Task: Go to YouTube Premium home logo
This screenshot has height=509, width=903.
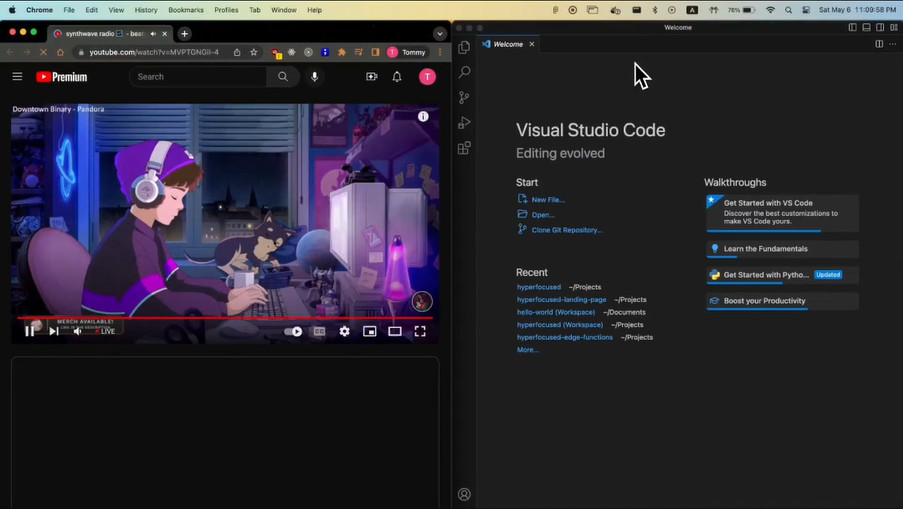Action: click(62, 77)
